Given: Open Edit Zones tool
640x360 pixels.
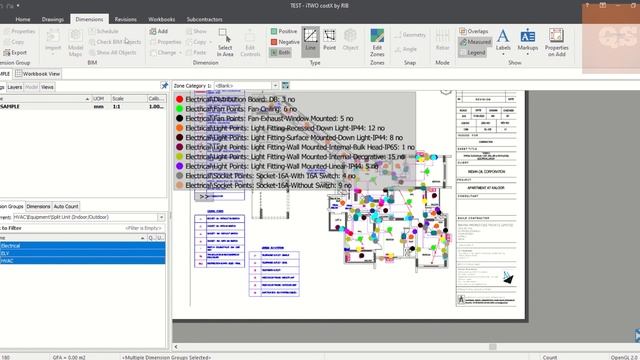Looking at the screenshot, I should point(377,42).
